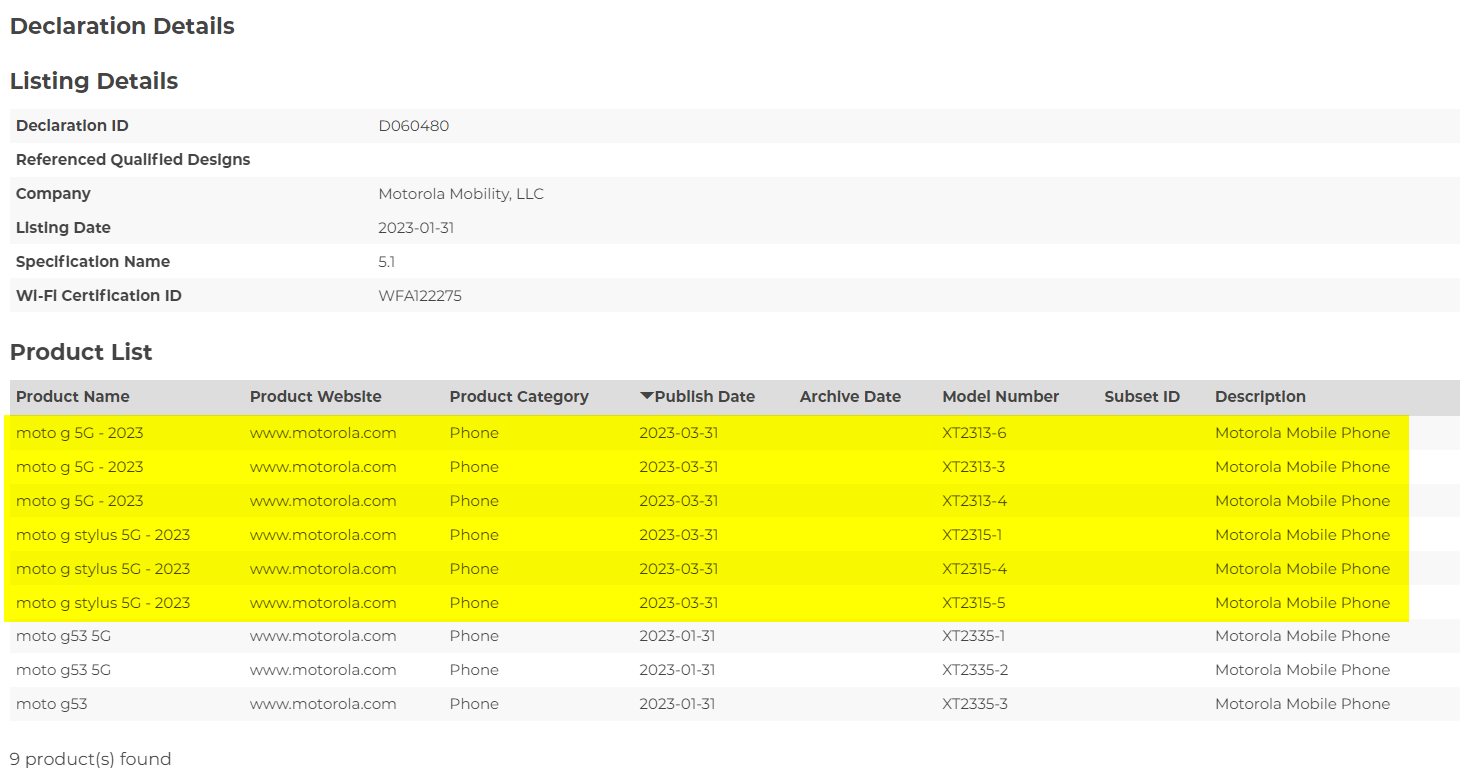
Task: Click the Publish Date sort arrow
Action: pyautogui.click(x=645, y=397)
